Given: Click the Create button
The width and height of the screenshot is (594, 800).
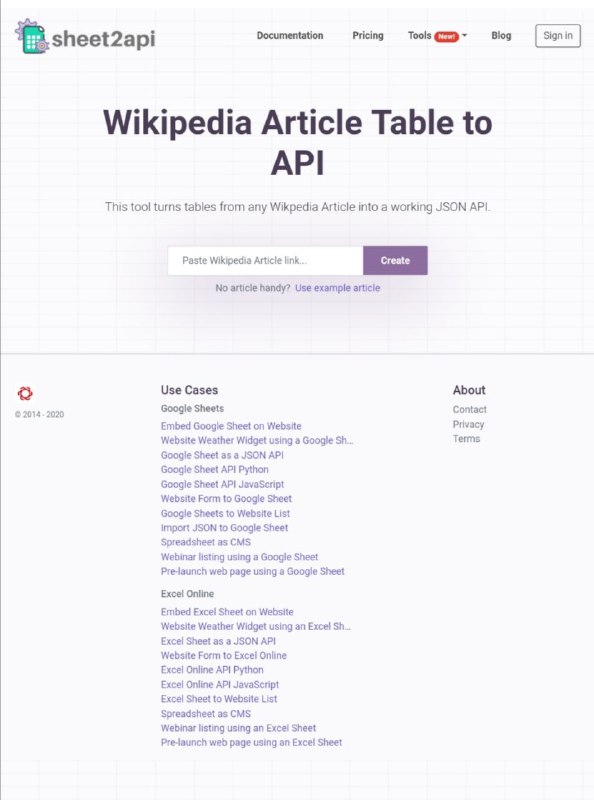Looking at the screenshot, I should coord(395,261).
